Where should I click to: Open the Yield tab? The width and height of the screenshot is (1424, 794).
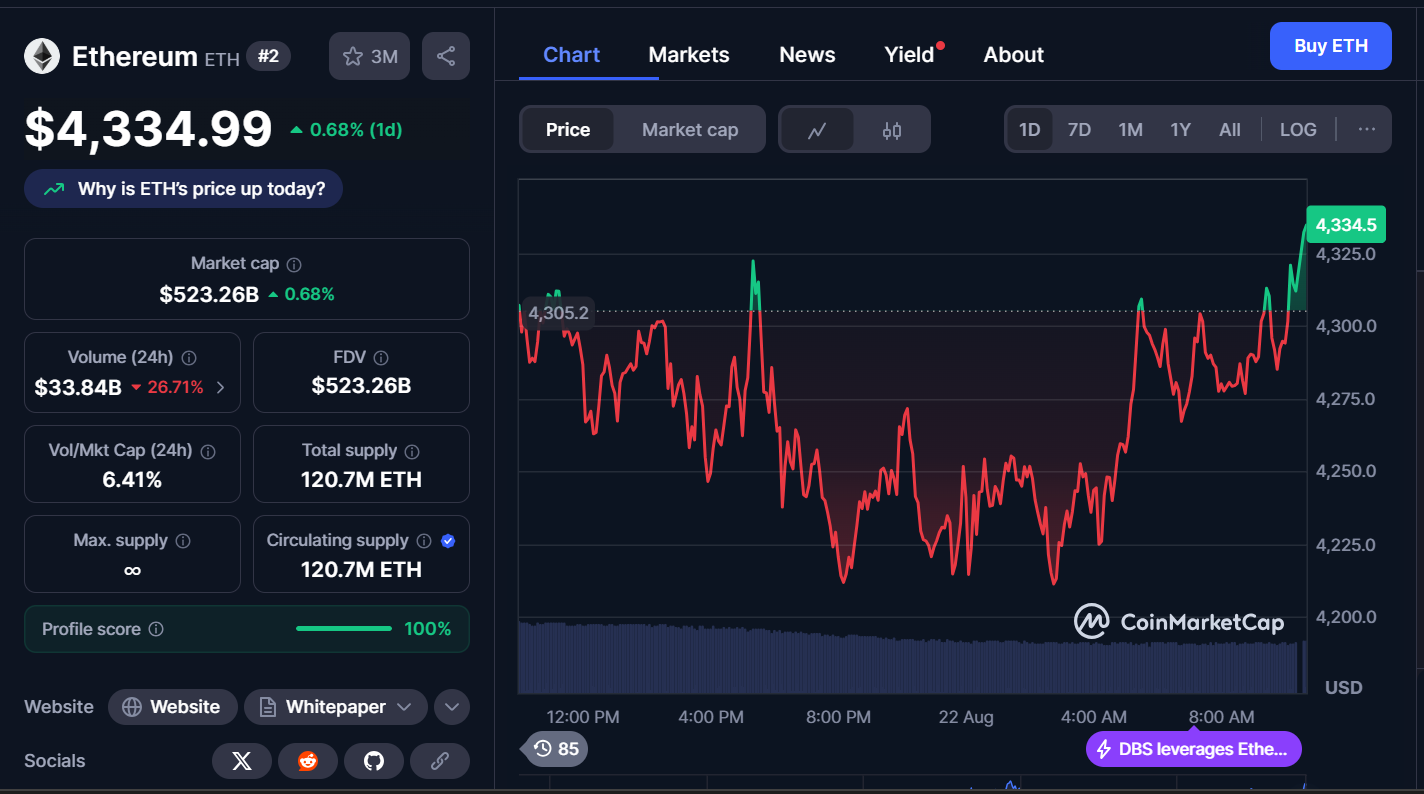pos(909,55)
